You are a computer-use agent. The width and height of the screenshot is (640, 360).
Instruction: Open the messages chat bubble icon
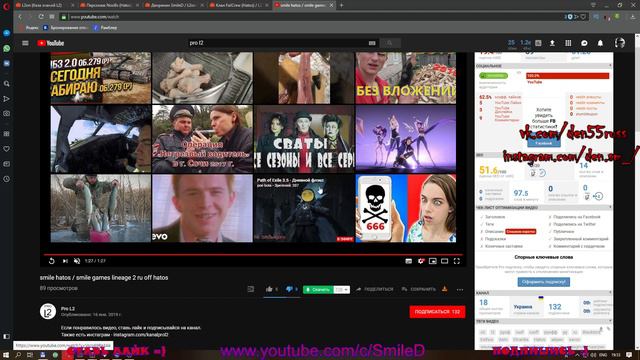point(584,43)
